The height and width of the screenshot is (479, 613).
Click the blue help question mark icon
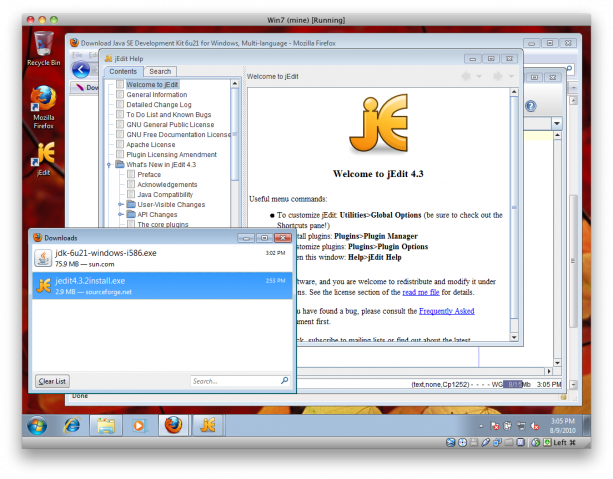pos(531,106)
